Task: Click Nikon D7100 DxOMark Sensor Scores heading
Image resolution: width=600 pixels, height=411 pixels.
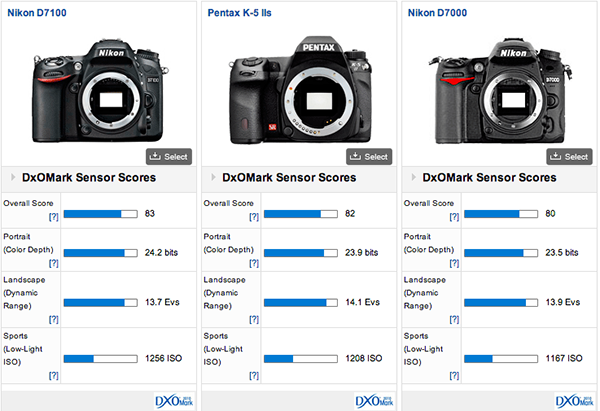Action: (x=89, y=178)
